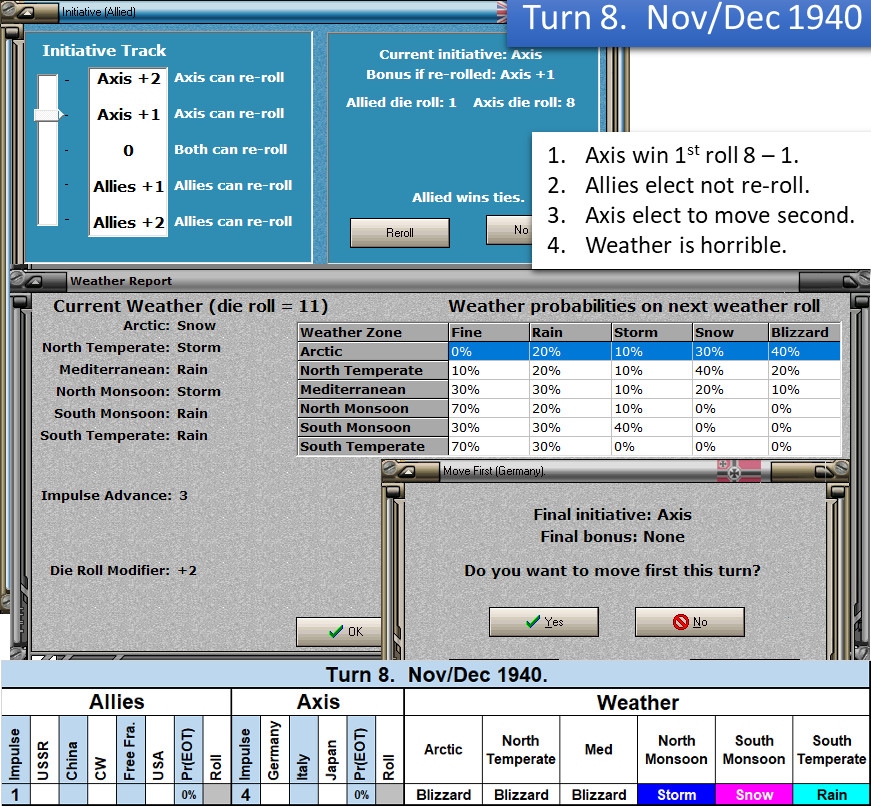Click the Allies impulse value 1
Image resolution: width=871 pixels, height=806 pixels.
pyautogui.click(x=16, y=795)
